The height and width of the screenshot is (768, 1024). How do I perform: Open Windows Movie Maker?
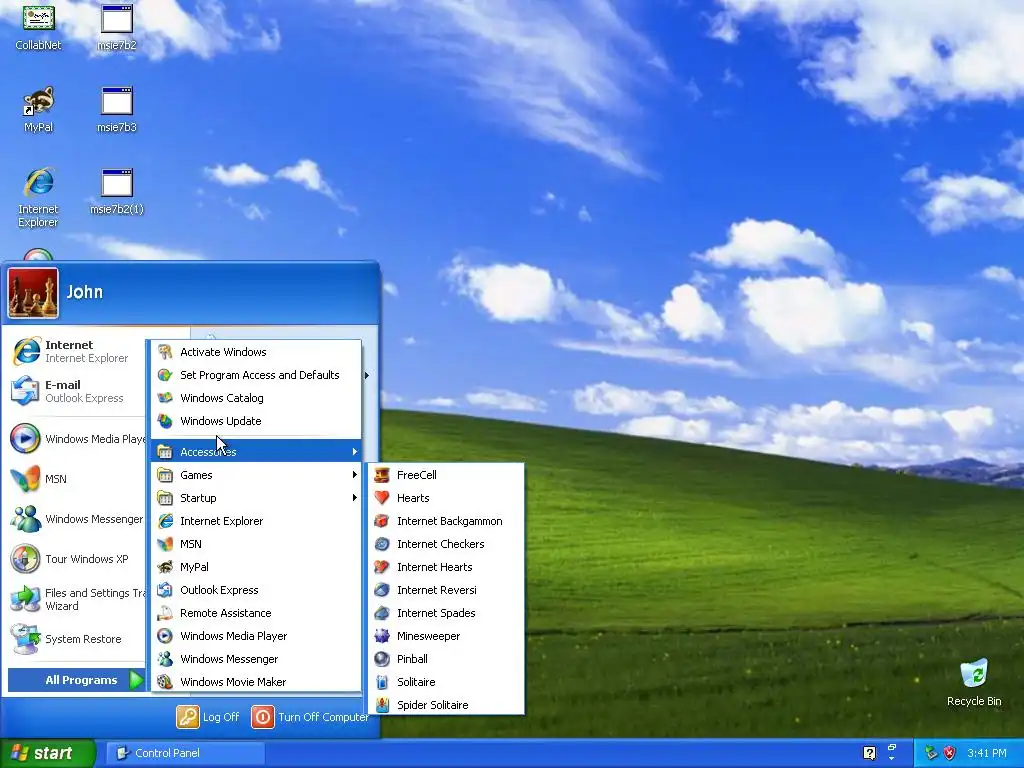[257, 682]
